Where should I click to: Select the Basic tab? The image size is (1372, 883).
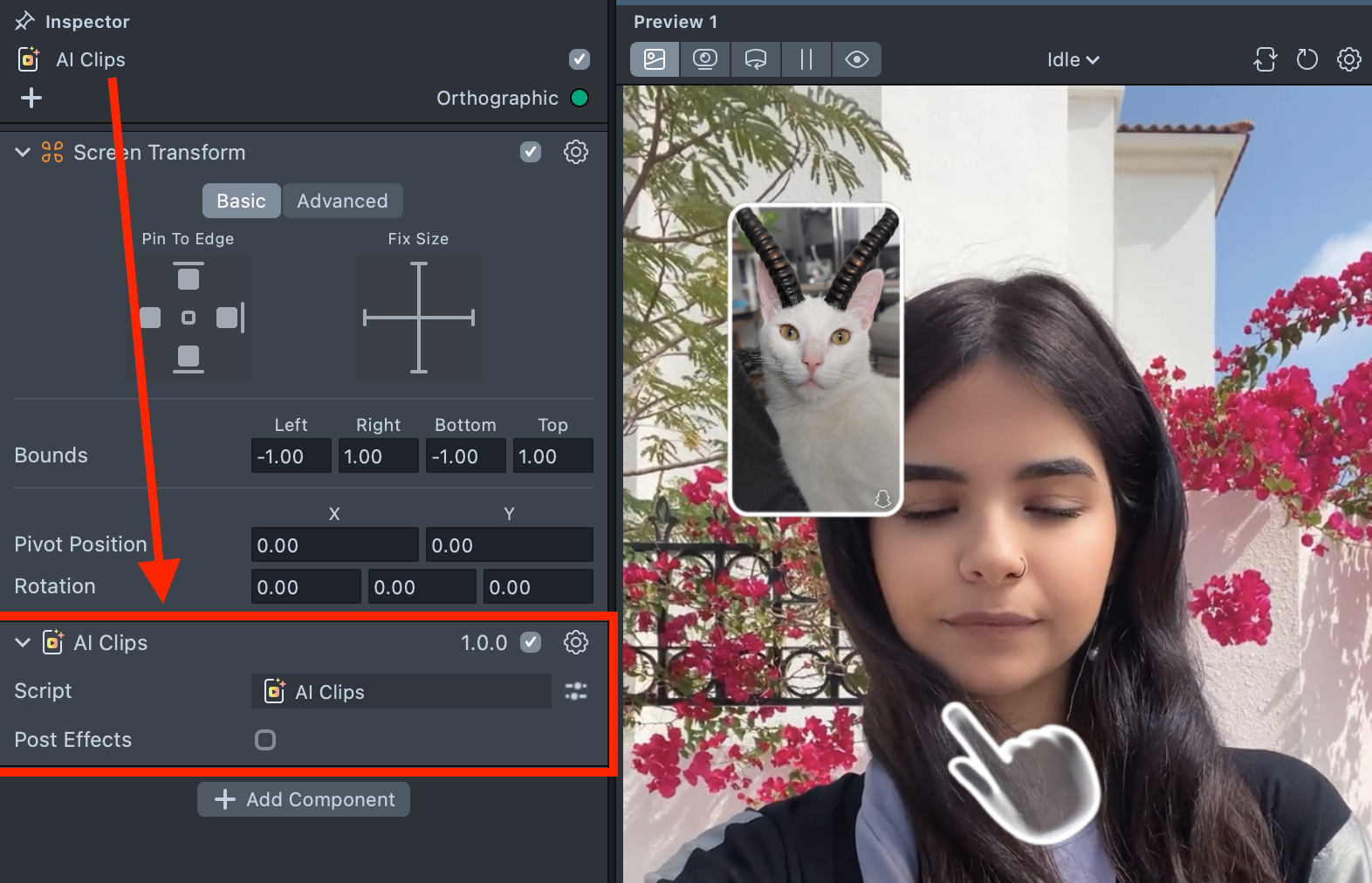(241, 201)
